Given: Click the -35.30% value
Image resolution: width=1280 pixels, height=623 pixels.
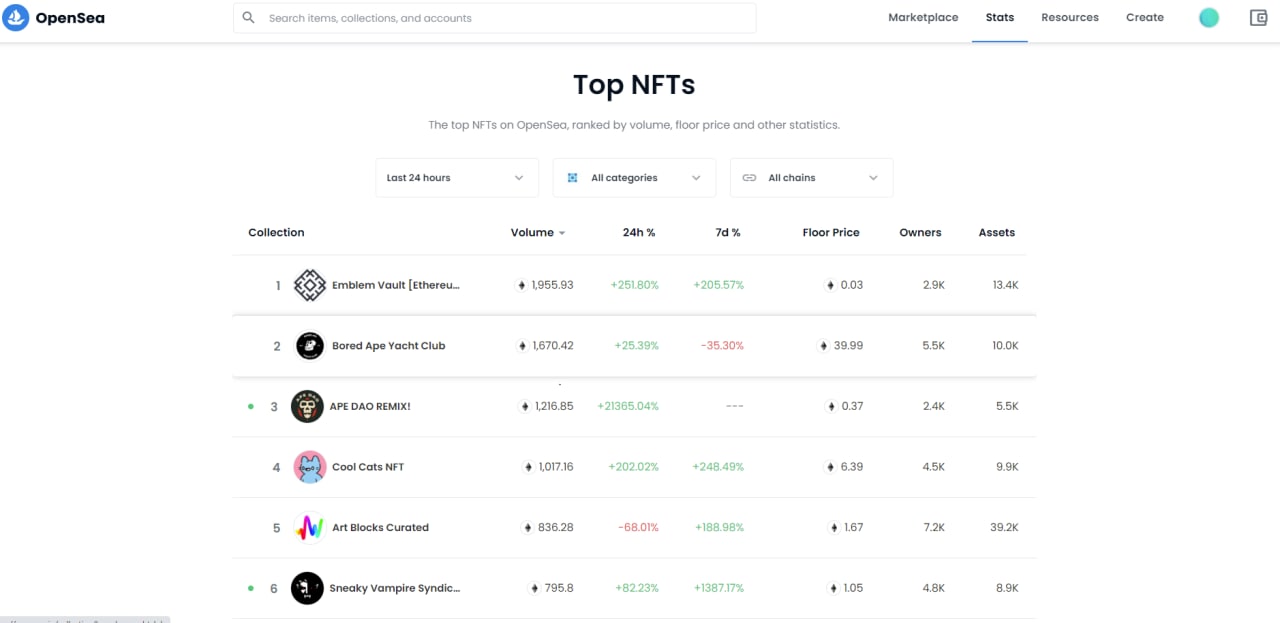Looking at the screenshot, I should pyautogui.click(x=722, y=346).
